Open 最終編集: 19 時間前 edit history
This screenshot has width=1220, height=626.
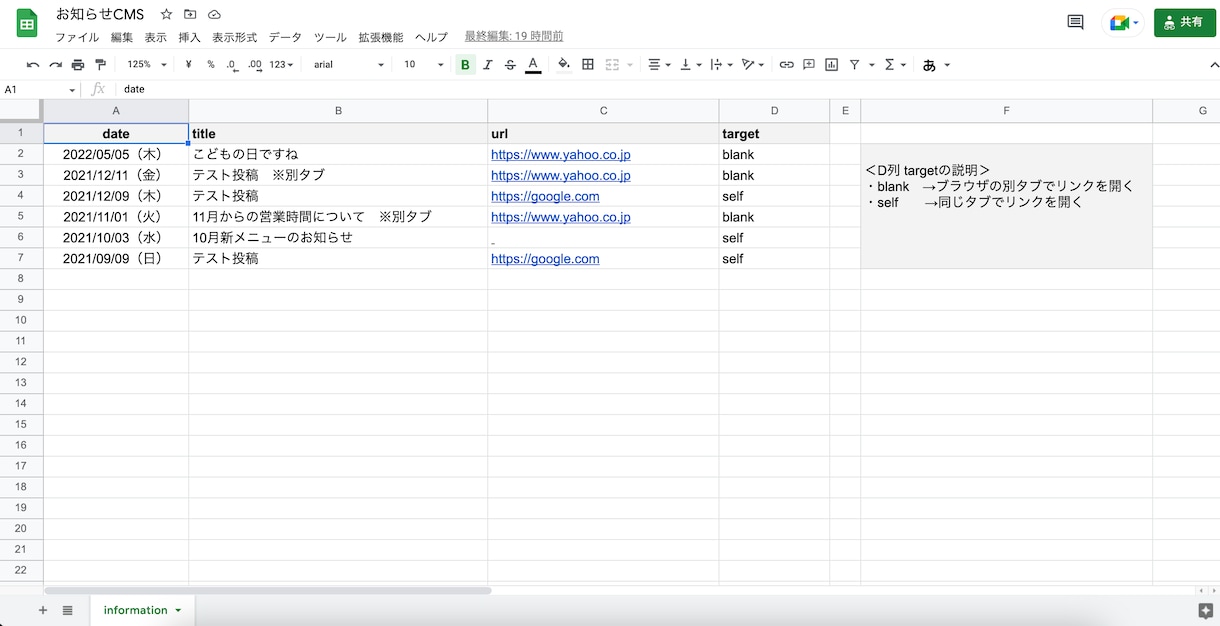(514, 36)
